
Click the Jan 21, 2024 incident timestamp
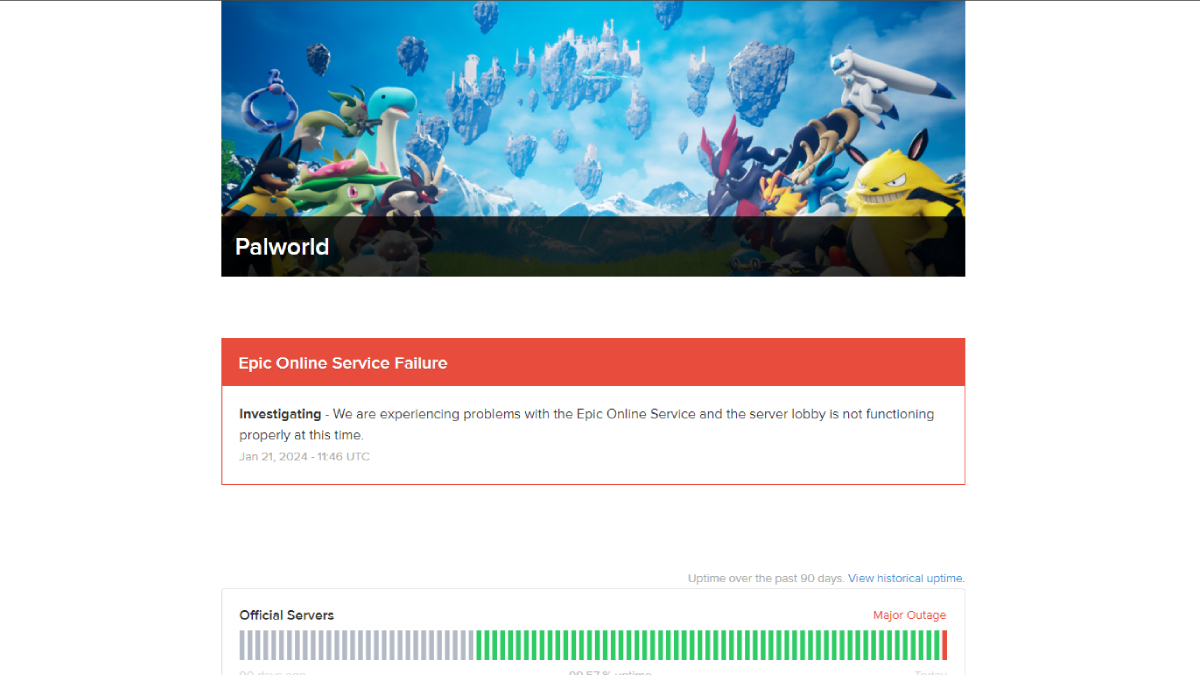[x=304, y=457]
